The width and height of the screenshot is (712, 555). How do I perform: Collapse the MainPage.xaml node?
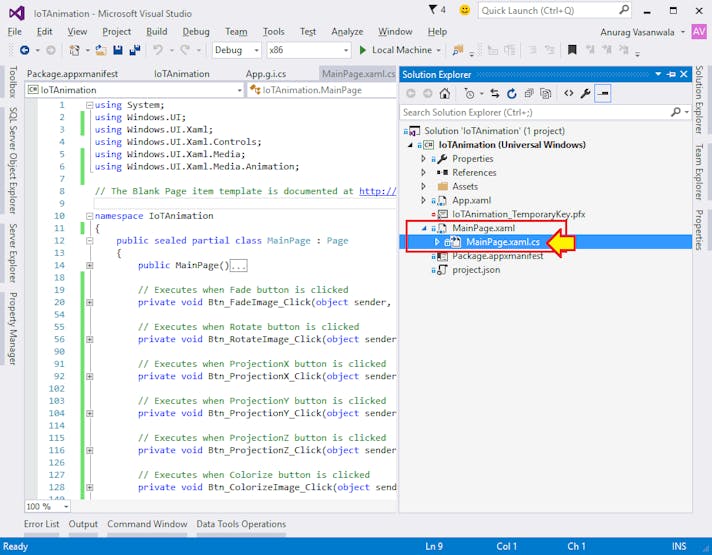pyautogui.click(x=424, y=228)
